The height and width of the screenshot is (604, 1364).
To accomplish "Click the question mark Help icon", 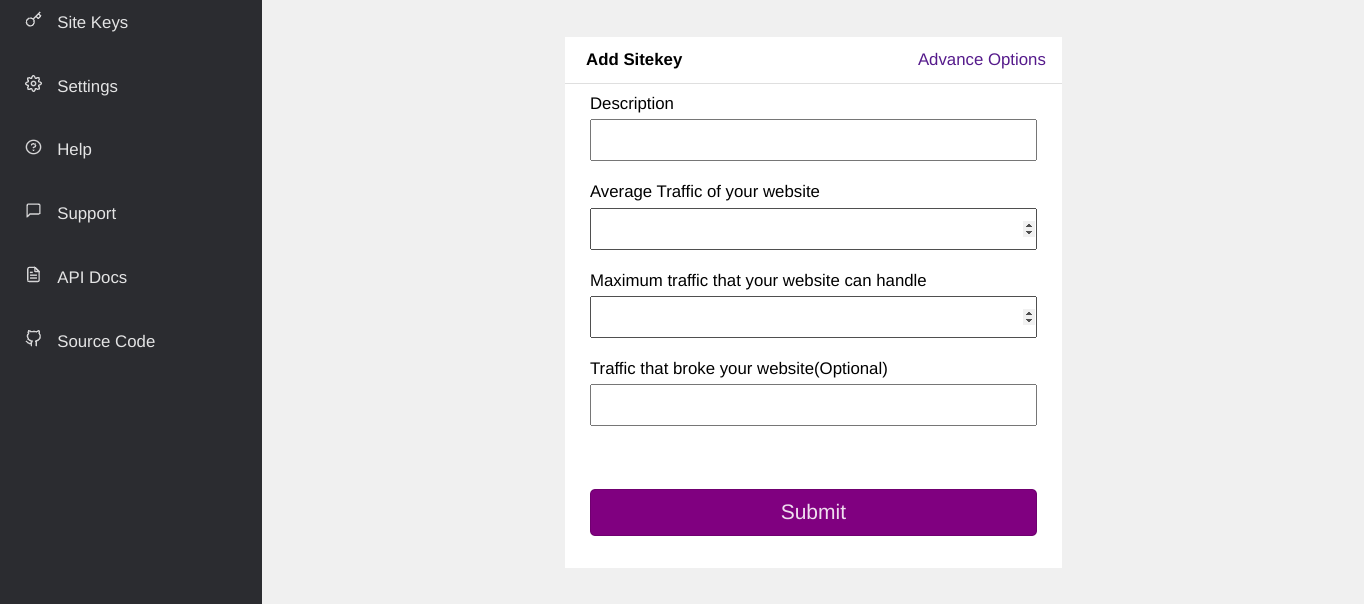I will [x=33, y=147].
